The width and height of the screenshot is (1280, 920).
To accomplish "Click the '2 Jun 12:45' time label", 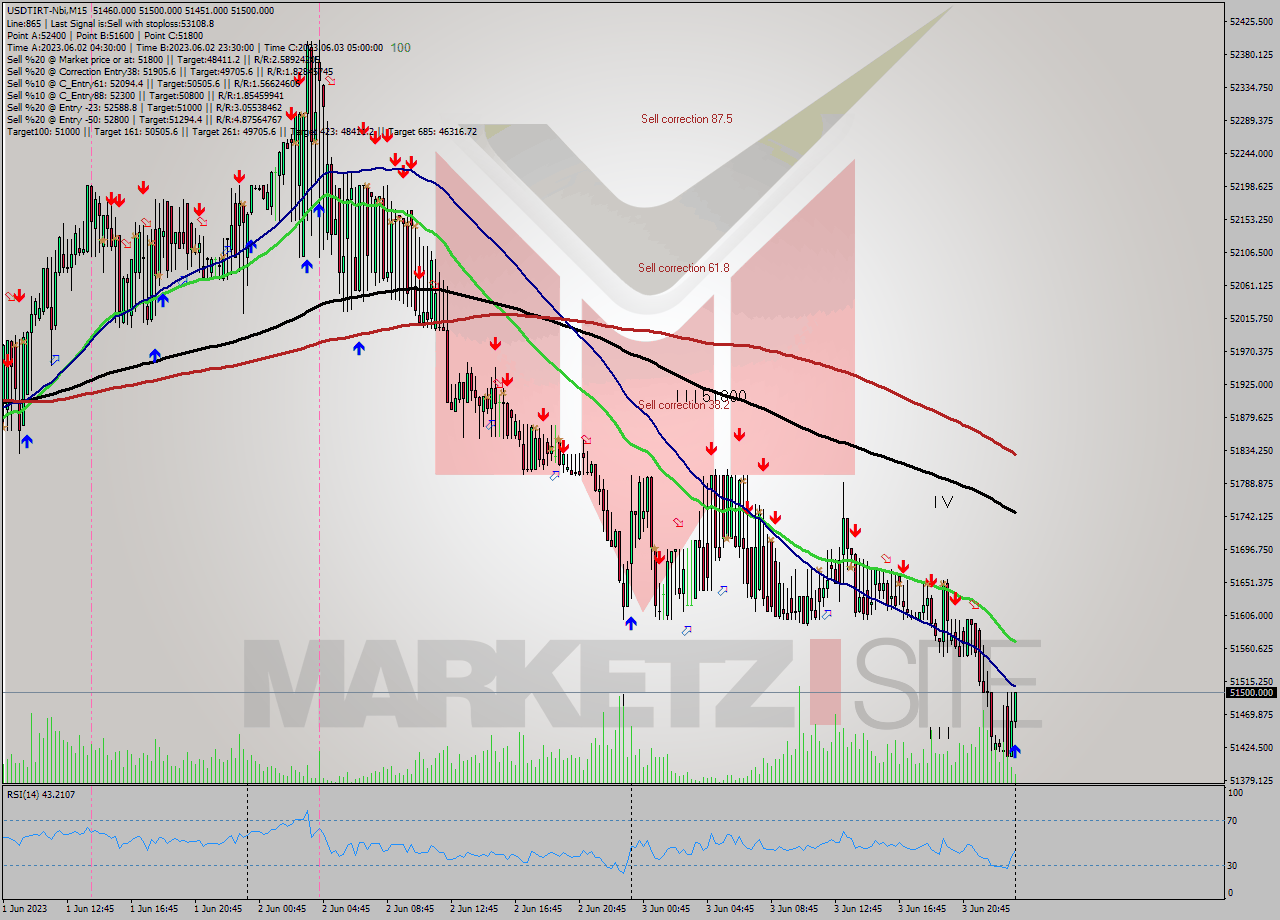I will (474, 909).
